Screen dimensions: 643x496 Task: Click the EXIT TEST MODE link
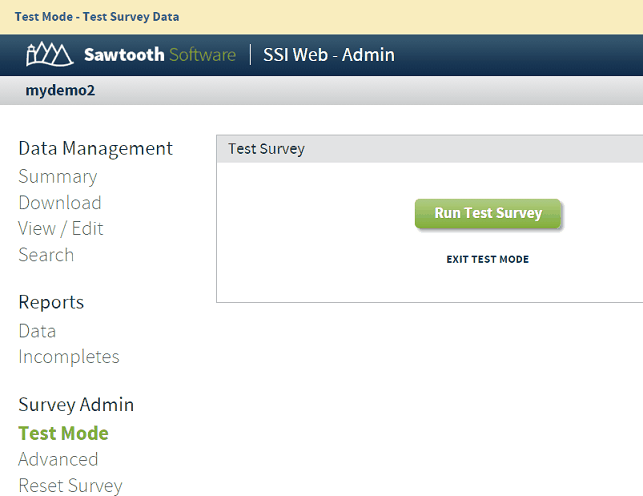click(x=488, y=259)
